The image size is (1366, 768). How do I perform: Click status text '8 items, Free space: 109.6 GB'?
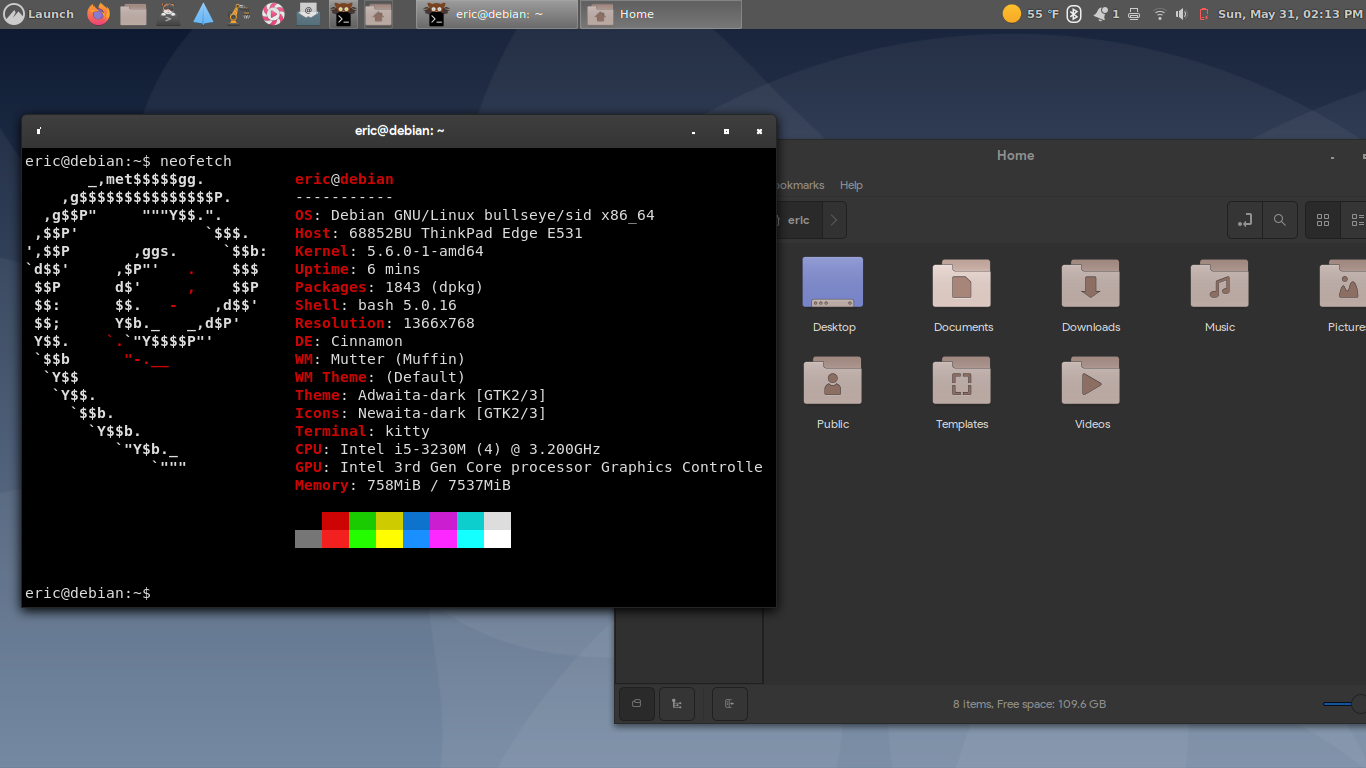click(1029, 704)
